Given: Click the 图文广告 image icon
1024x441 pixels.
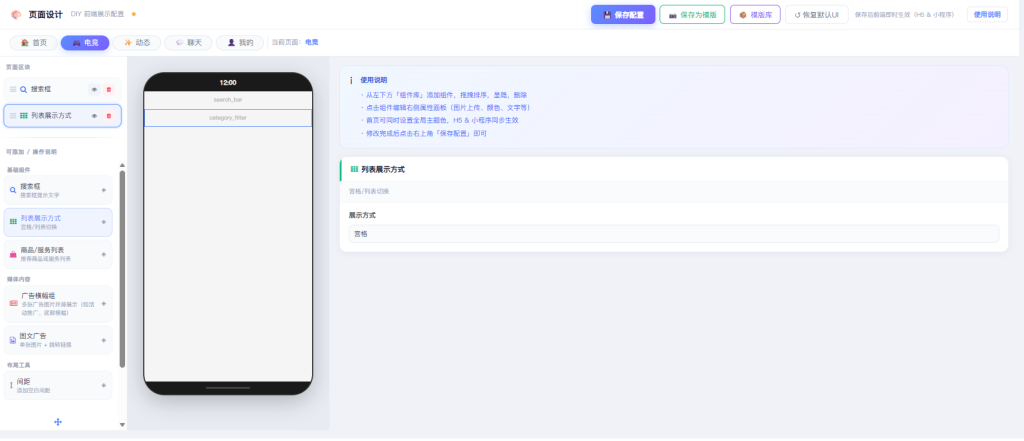Looking at the screenshot, I should pyautogui.click(x=13, y=340).
